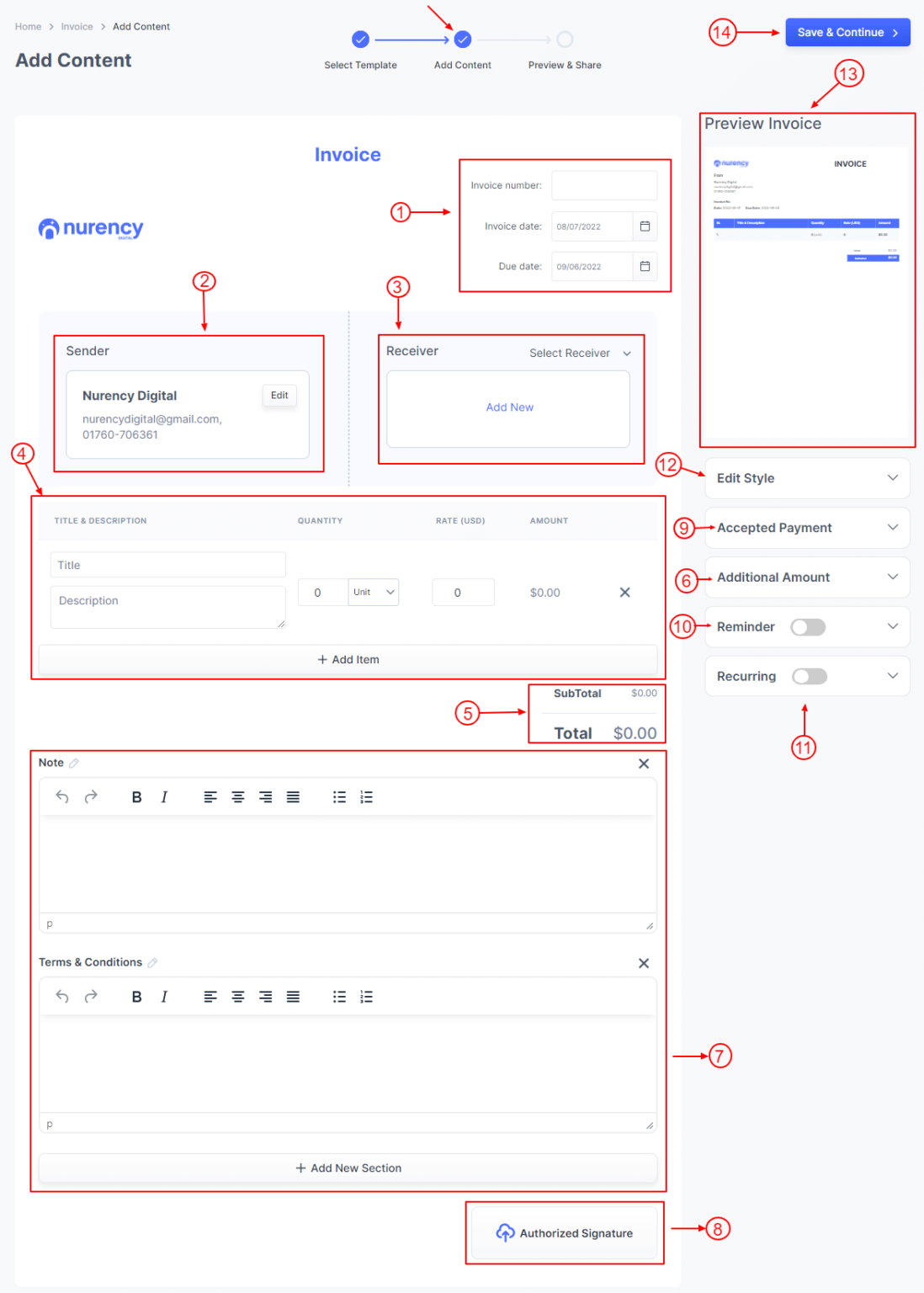Click Add Item button
Viewport: 924px width, 1293px height.
point(348,660)
